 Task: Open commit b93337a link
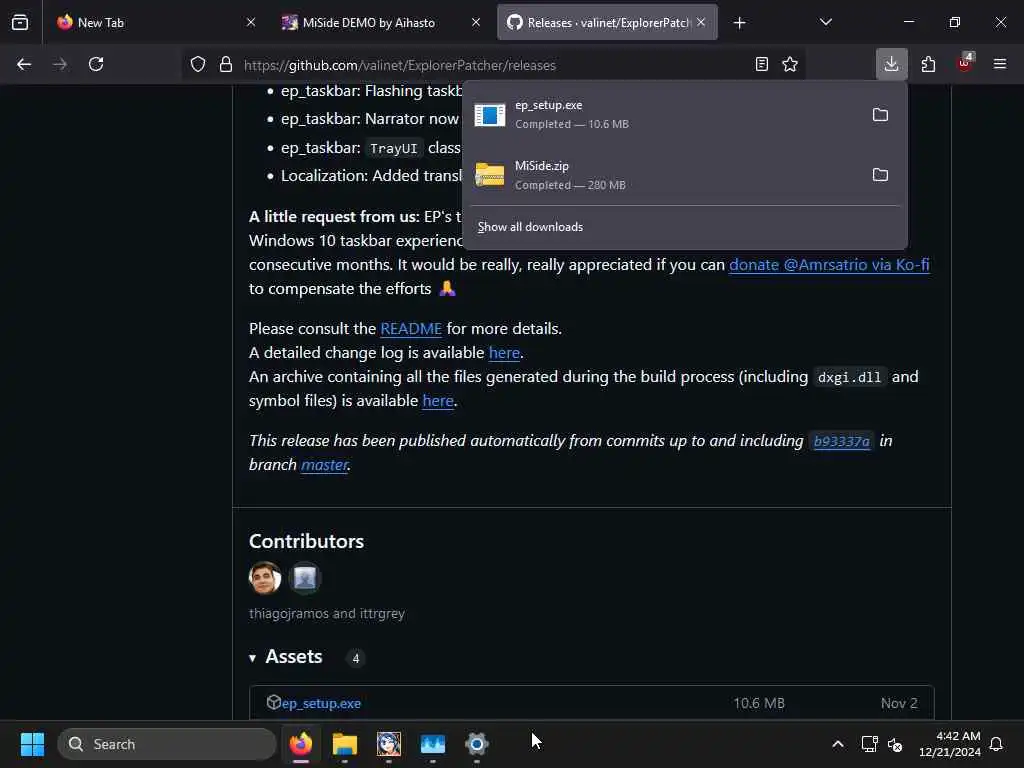841,441
